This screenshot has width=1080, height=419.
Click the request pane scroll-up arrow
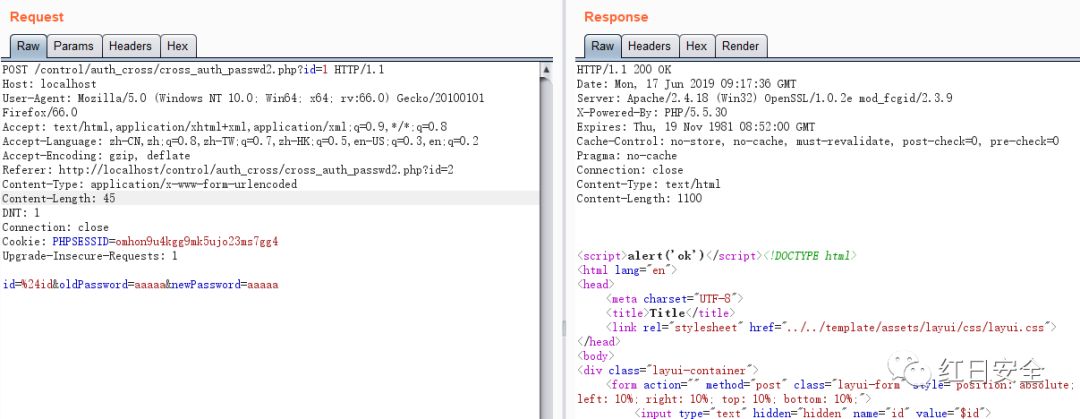click(546, 69)
